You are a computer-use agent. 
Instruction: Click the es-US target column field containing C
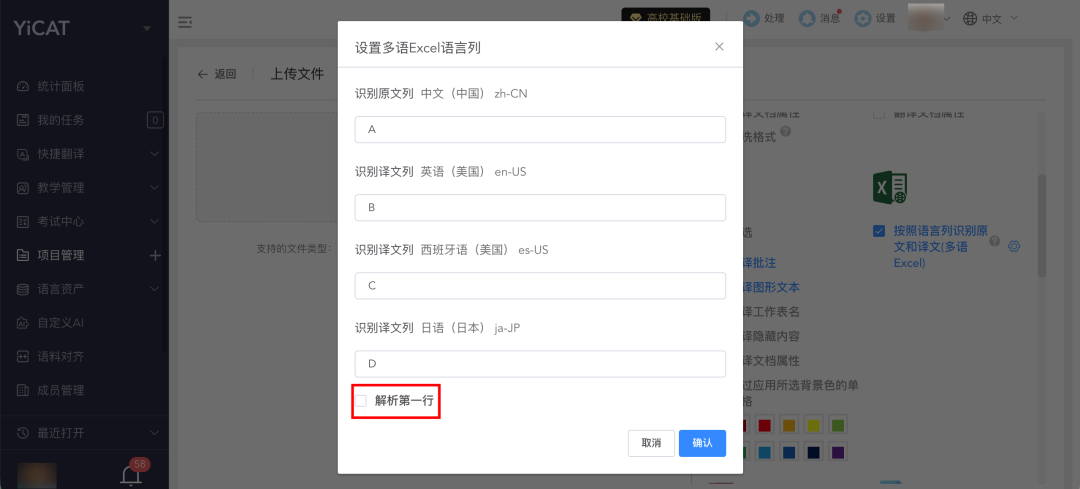[x=540, y=286]
